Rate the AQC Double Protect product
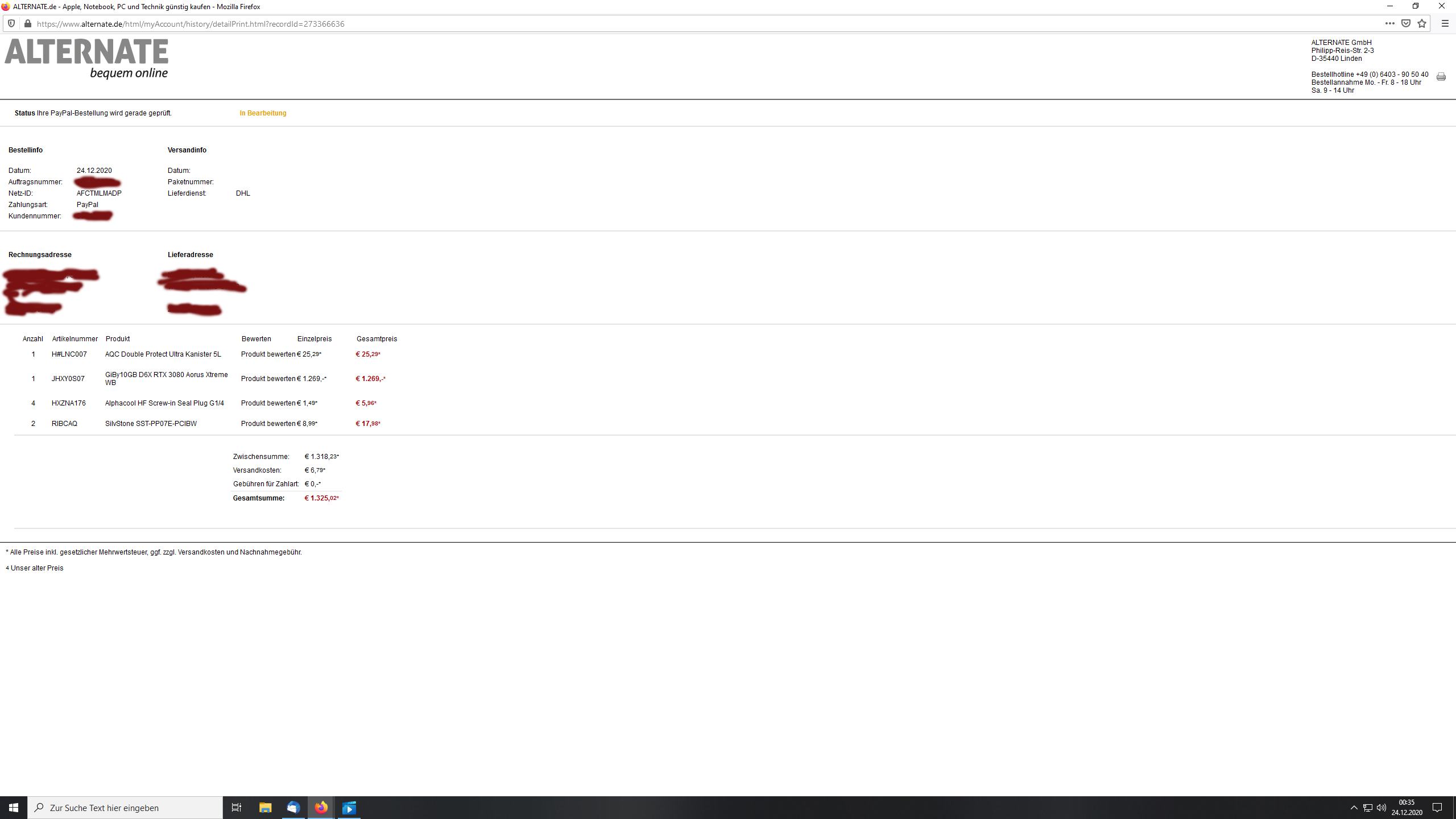This screenshot has height=819, width=1456. point(268,354)
